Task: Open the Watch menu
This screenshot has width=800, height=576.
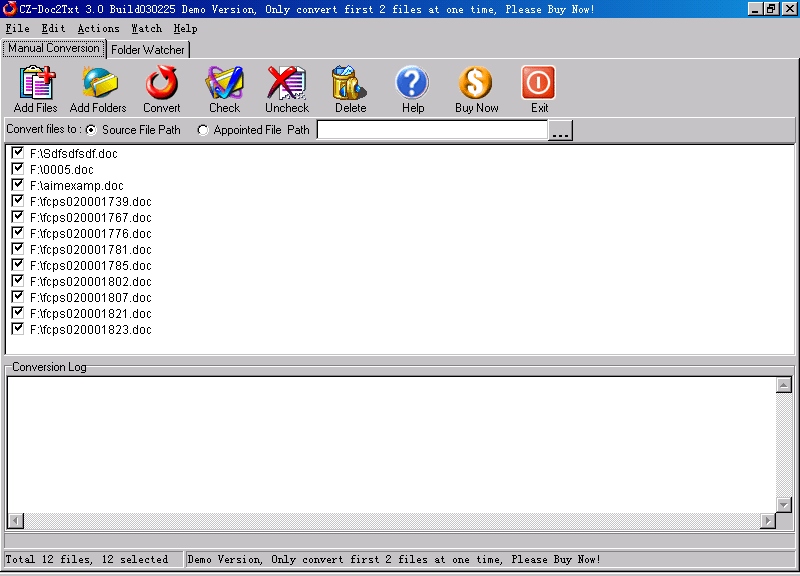Action: pyautogui.click(x=146, y=29)
